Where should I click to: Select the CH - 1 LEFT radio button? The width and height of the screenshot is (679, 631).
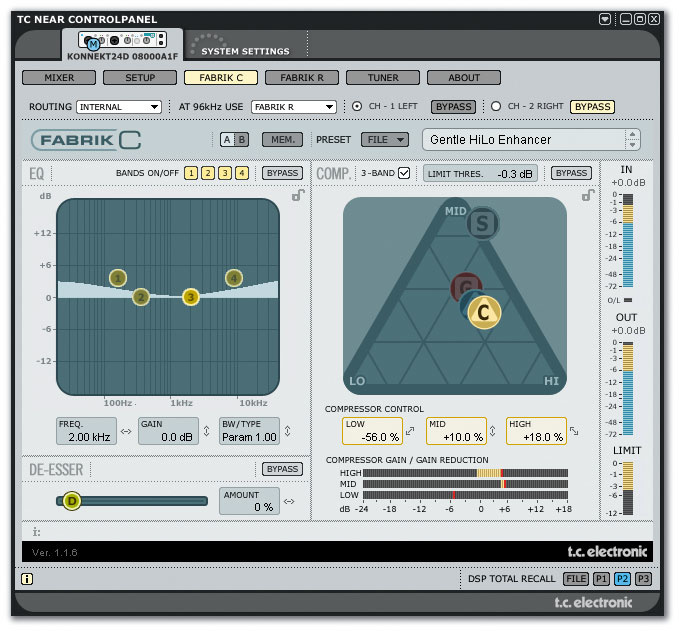[357, 107]
